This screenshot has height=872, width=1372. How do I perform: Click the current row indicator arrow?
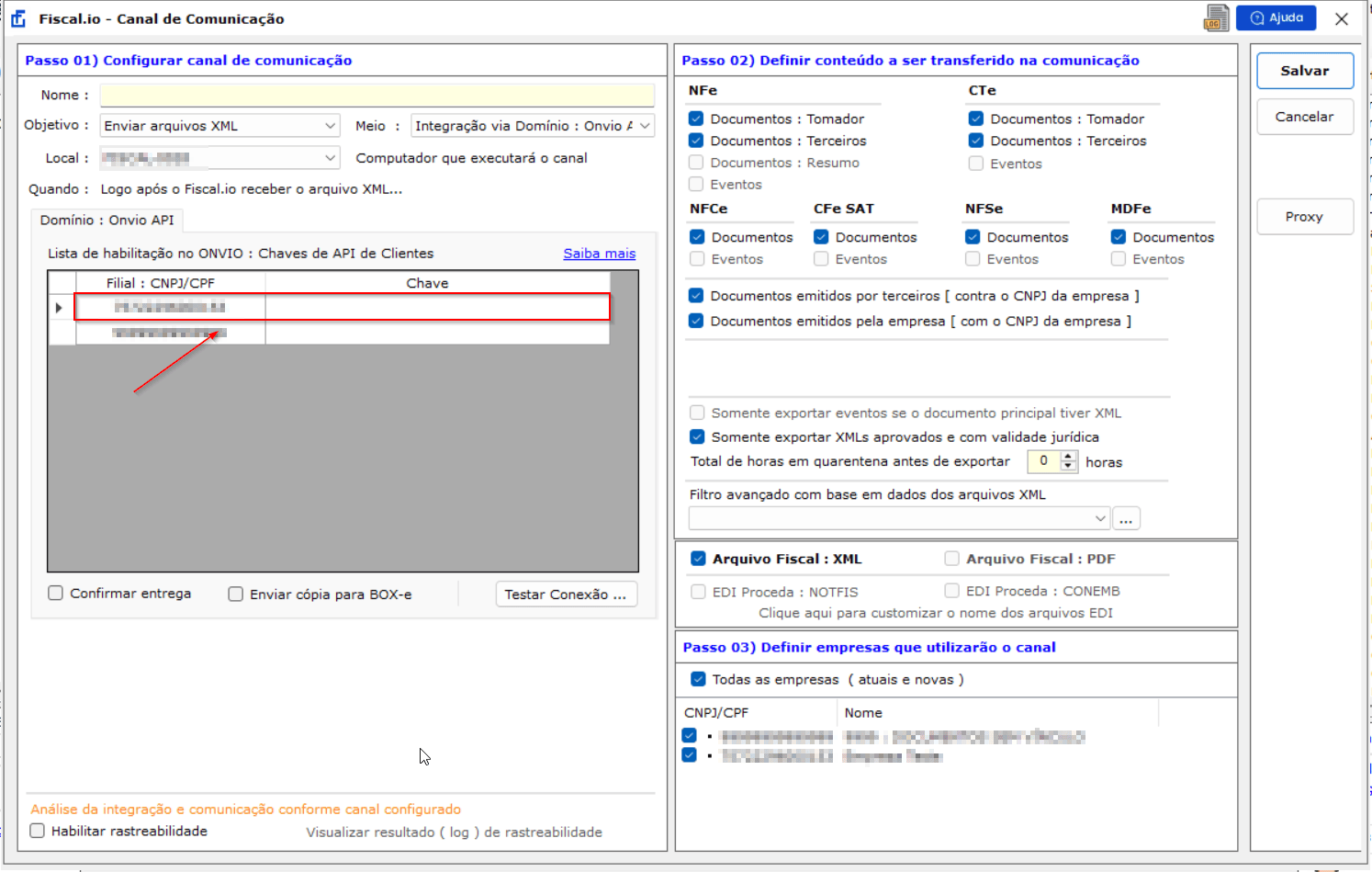[x=61, y=307]
